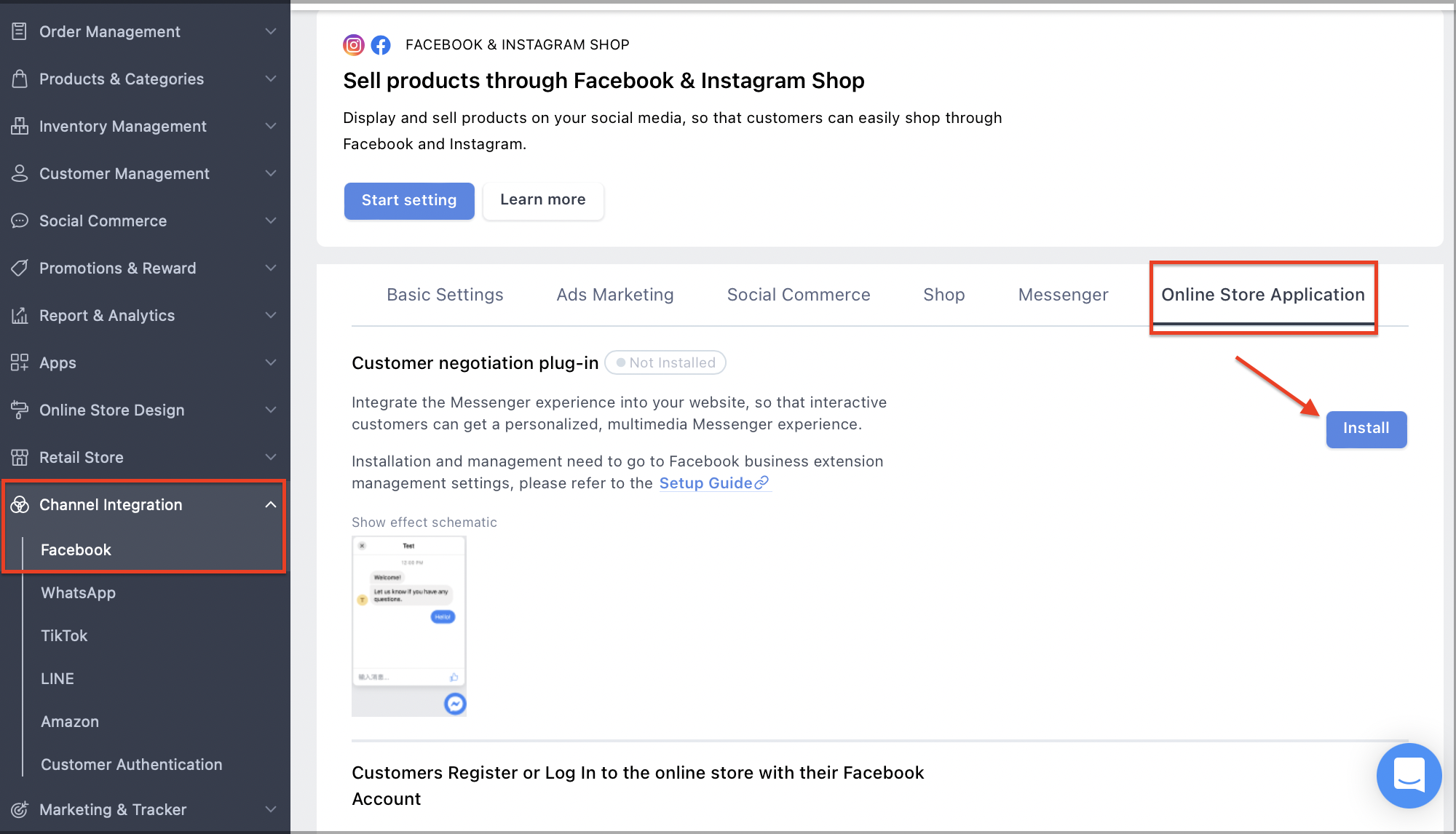
Task: Select WhatsApp under Channel Integration
Action: (x=79, y=592)
